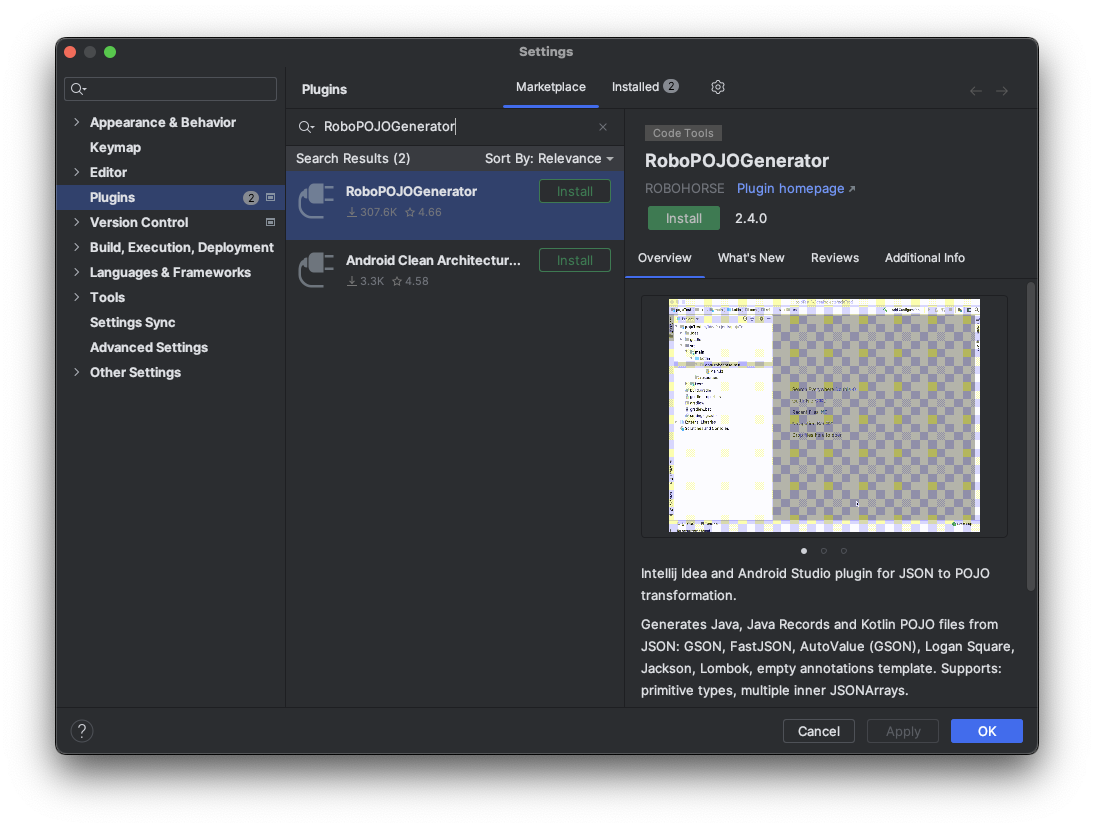Click the plugin search field with RoboPOJOGenerator
This screenshot has width=1094, height=828.
coord(454,127)
